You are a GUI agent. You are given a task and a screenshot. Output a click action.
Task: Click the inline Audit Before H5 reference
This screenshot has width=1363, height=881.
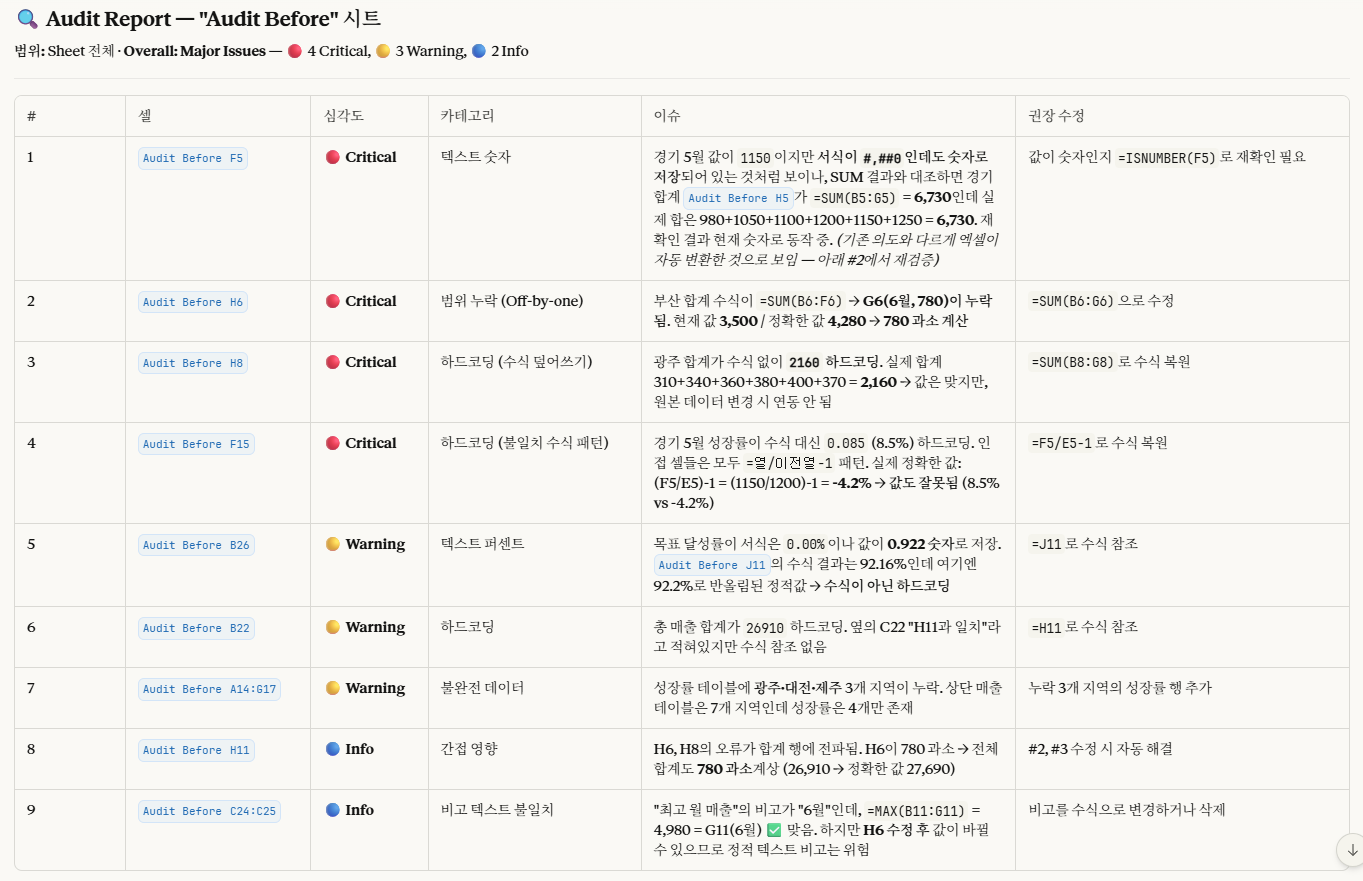pos(738,198)
